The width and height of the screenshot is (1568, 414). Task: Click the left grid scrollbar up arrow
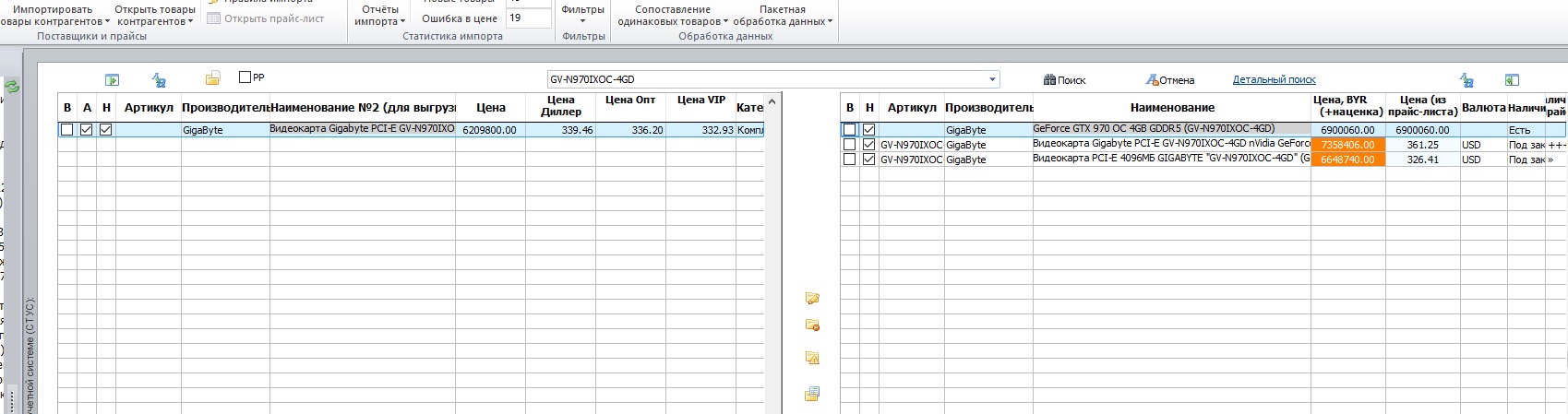tap(772, 101)
